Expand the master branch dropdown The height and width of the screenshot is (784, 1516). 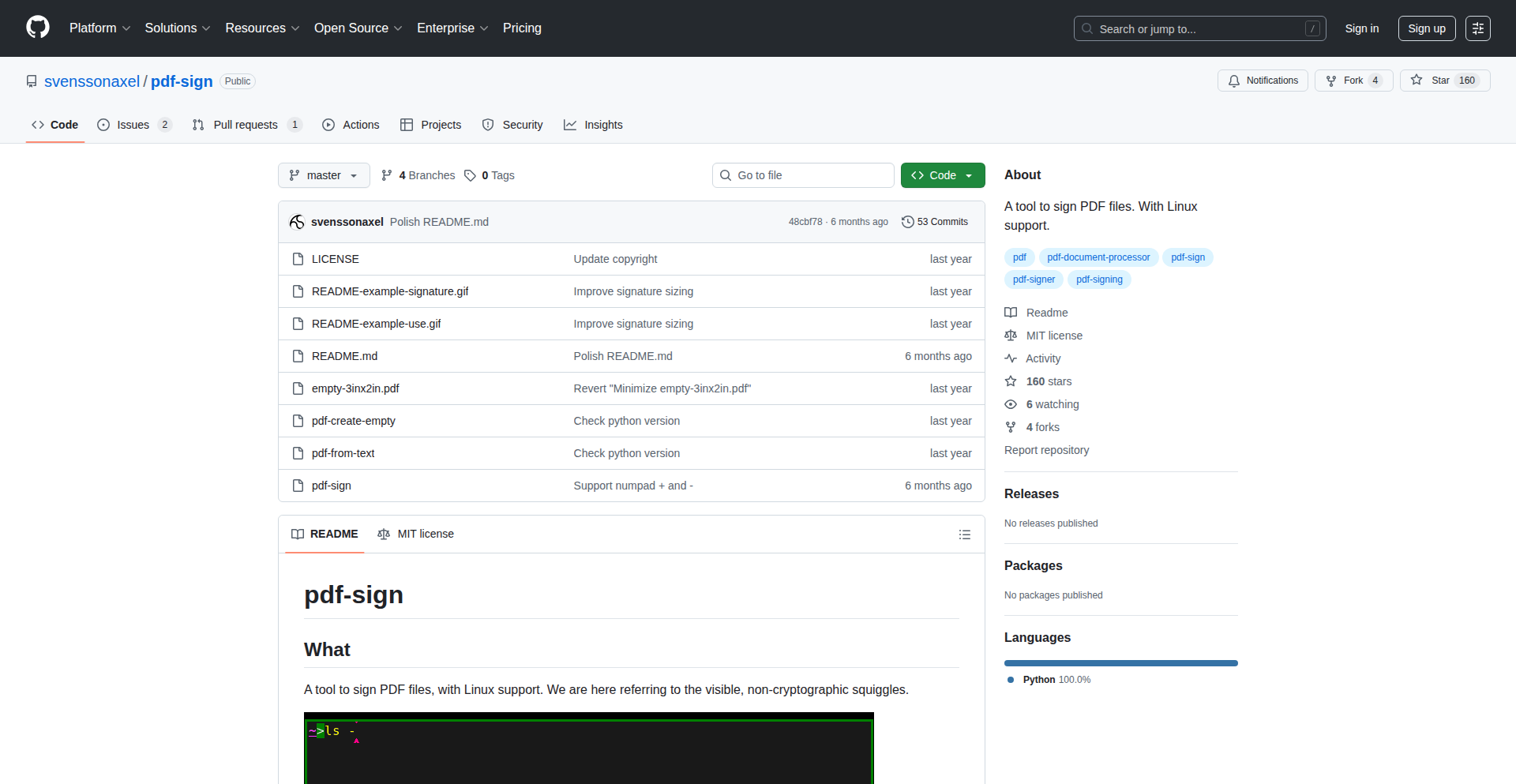(324, 175)
